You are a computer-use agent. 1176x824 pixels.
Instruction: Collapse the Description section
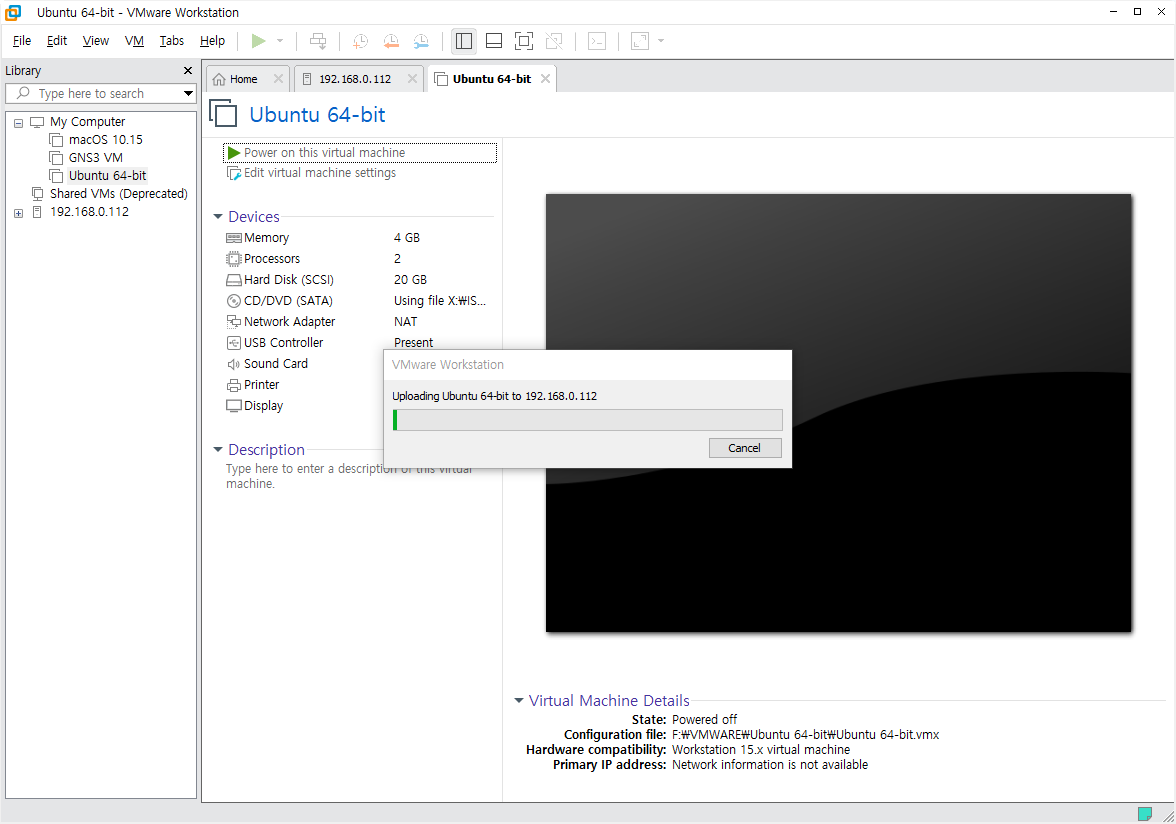click(x=218, y=450)
